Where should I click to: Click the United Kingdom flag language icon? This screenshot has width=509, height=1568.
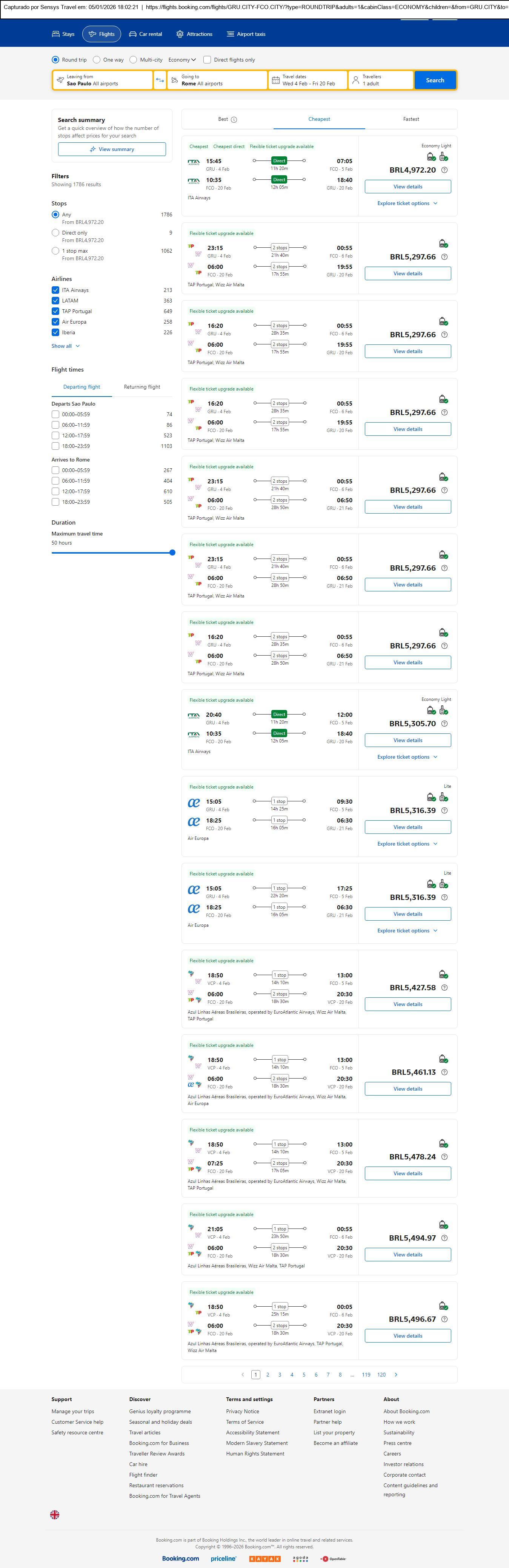click(55, 1514)
